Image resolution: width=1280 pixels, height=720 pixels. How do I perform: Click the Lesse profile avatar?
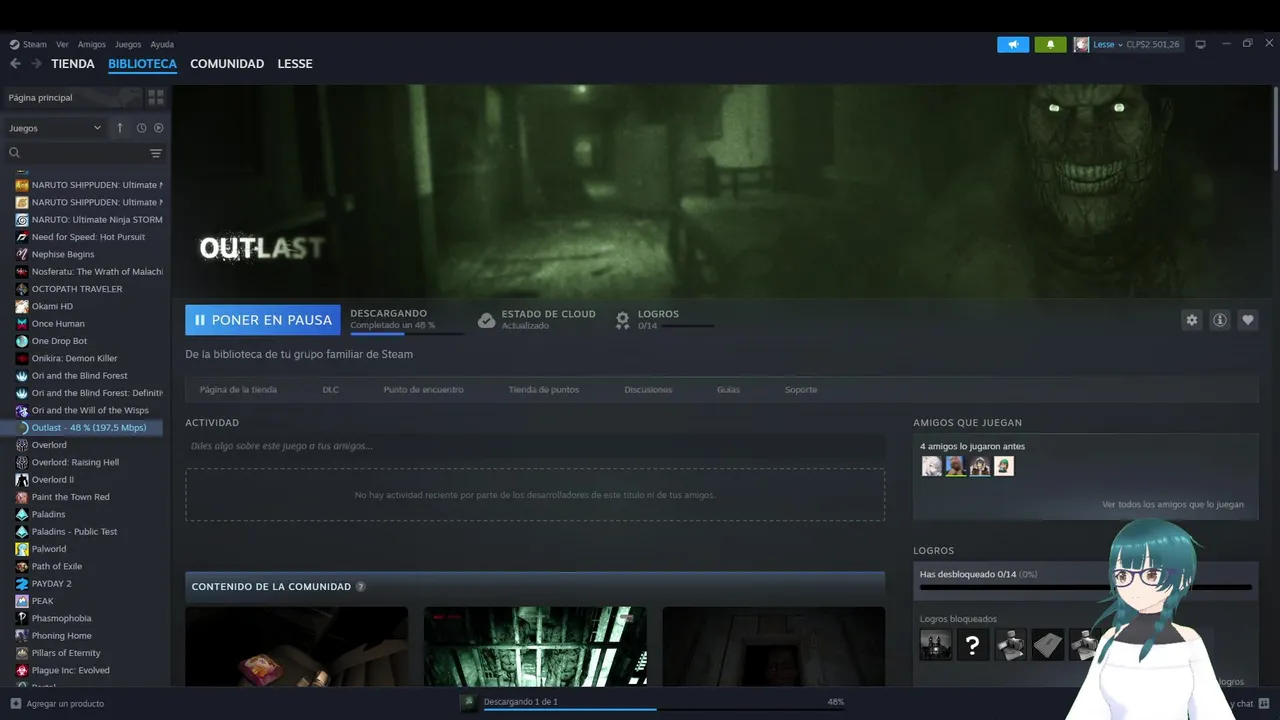[1081, 45]
